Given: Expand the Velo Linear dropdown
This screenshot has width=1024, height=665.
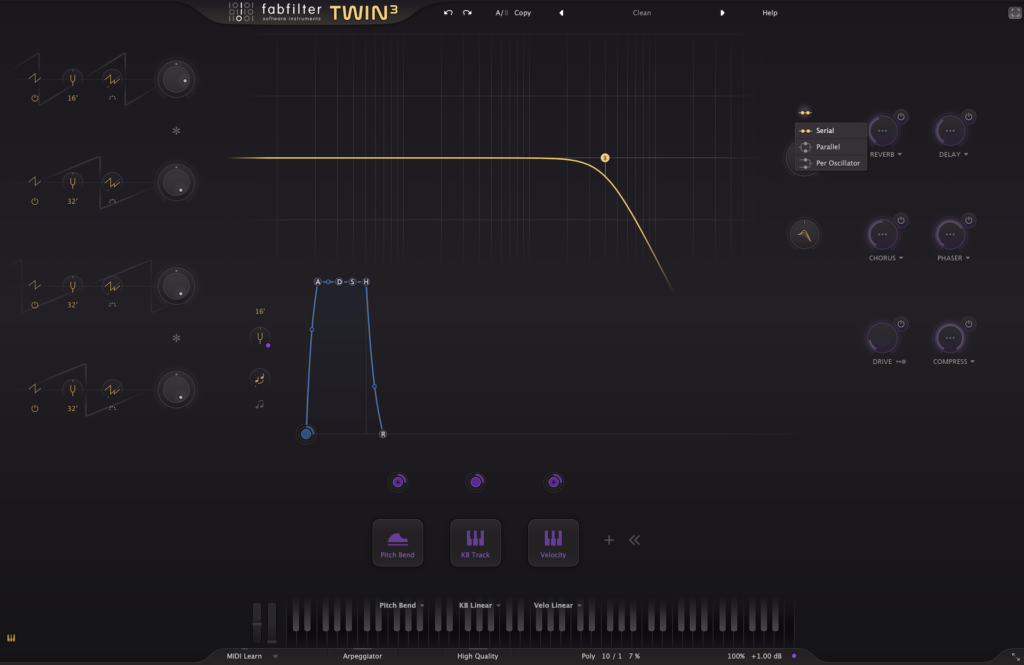Looking at the screenshot, I should pos(557,605).
